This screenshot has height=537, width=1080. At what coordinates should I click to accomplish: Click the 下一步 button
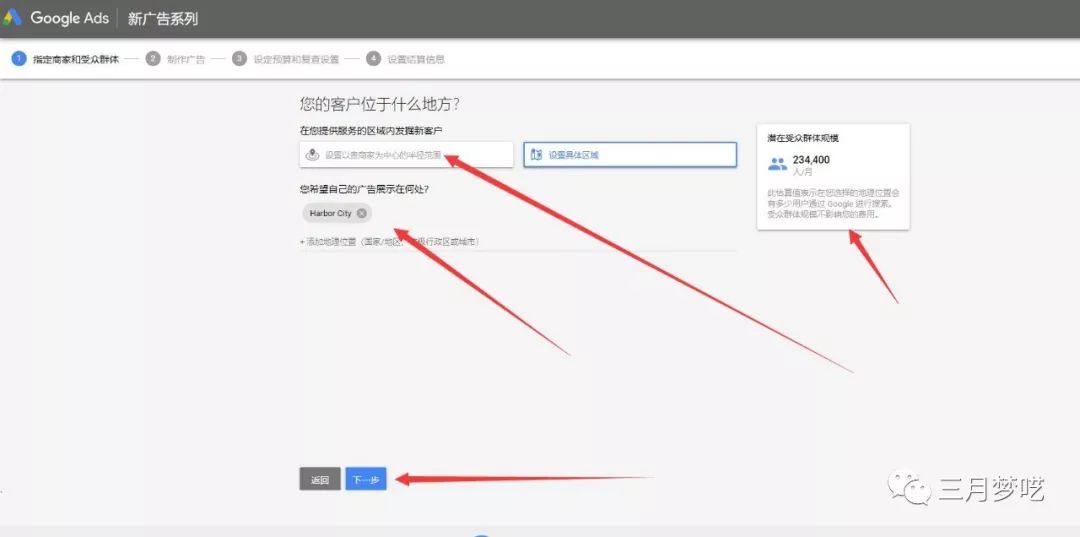click(366, 479)
